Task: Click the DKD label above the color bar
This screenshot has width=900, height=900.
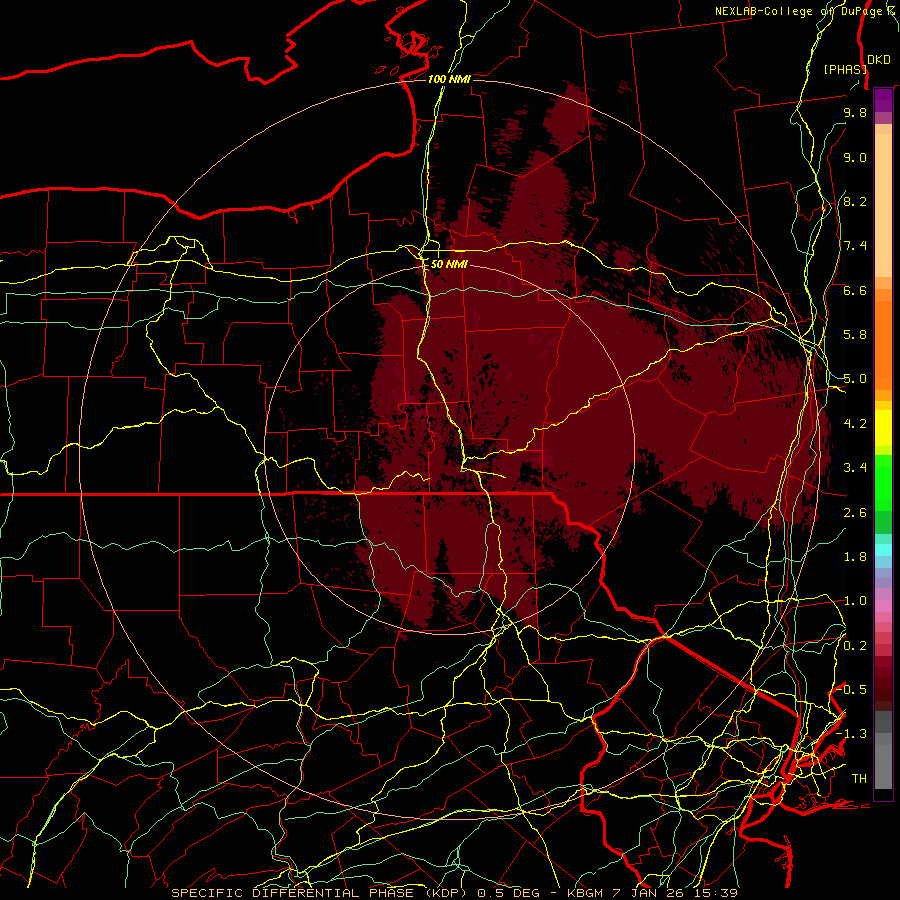Action: (879, 60)
